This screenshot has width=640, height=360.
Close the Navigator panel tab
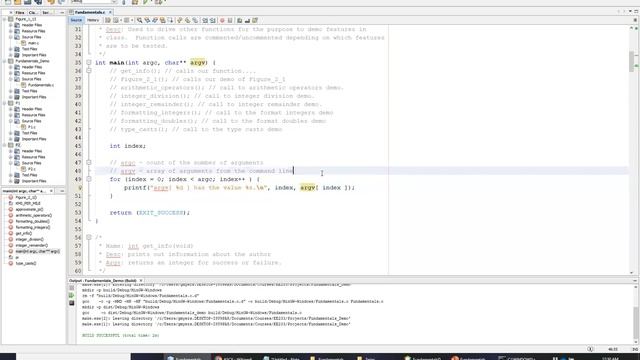[51, 191]
